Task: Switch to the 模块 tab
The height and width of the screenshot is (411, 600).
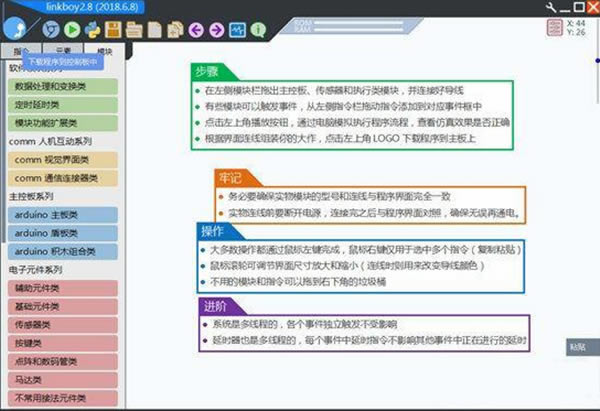Action: click(x=104, y=51)
